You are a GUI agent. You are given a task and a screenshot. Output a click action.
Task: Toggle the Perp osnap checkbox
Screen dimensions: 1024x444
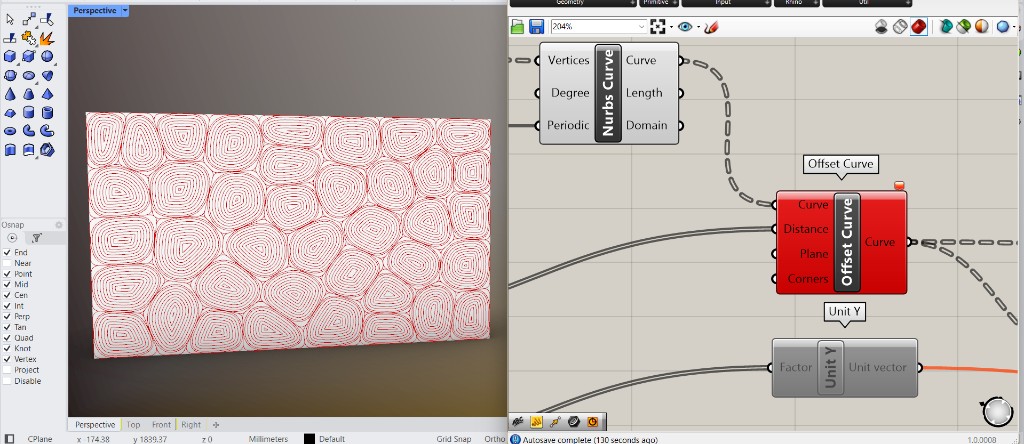pos(7,317)
